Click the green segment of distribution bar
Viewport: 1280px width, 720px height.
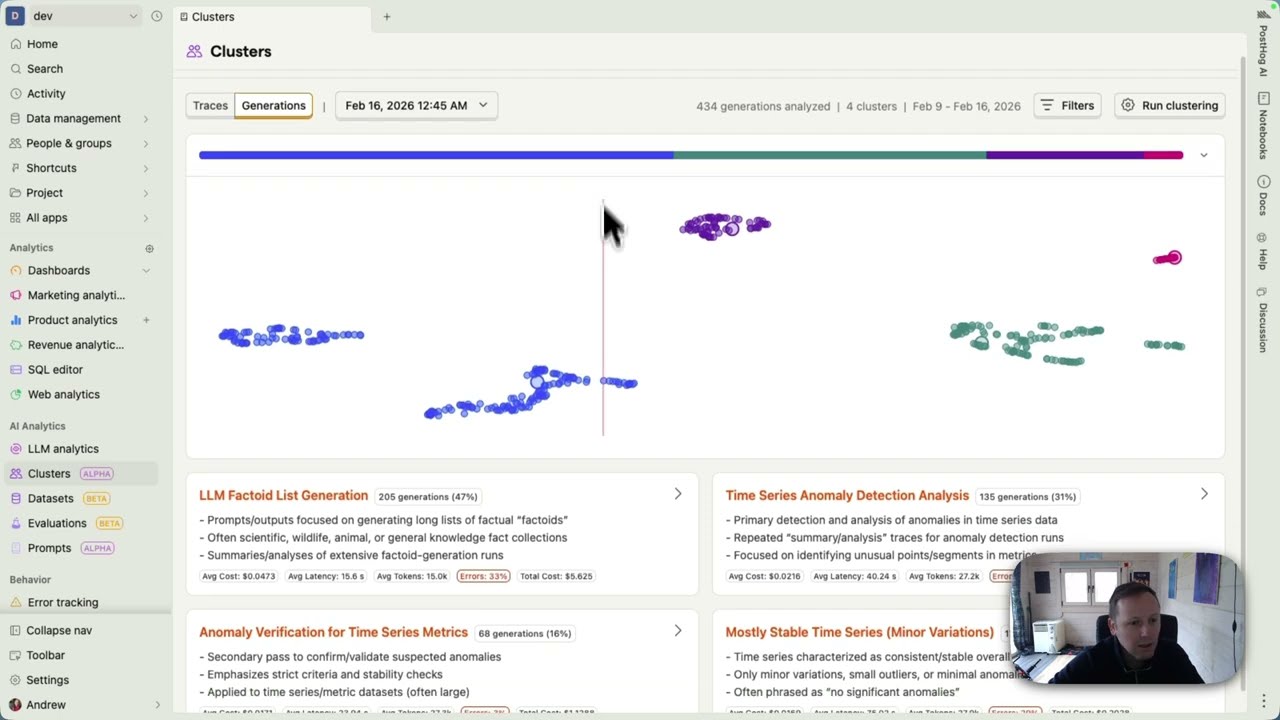pyautogui.click(x=829, y=155)
